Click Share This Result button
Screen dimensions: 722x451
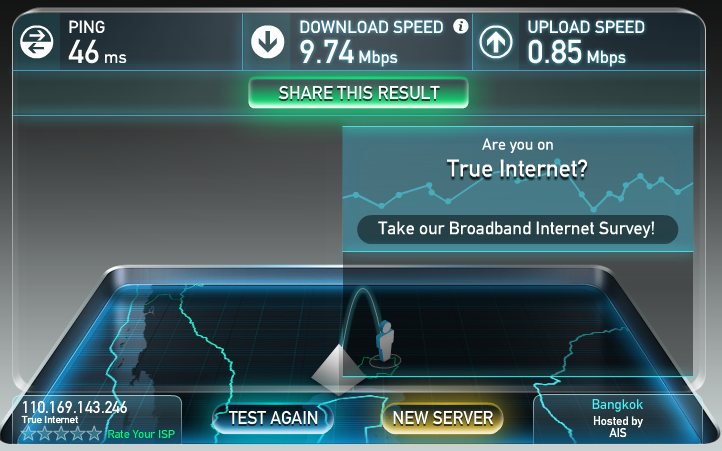click(358, 93)
